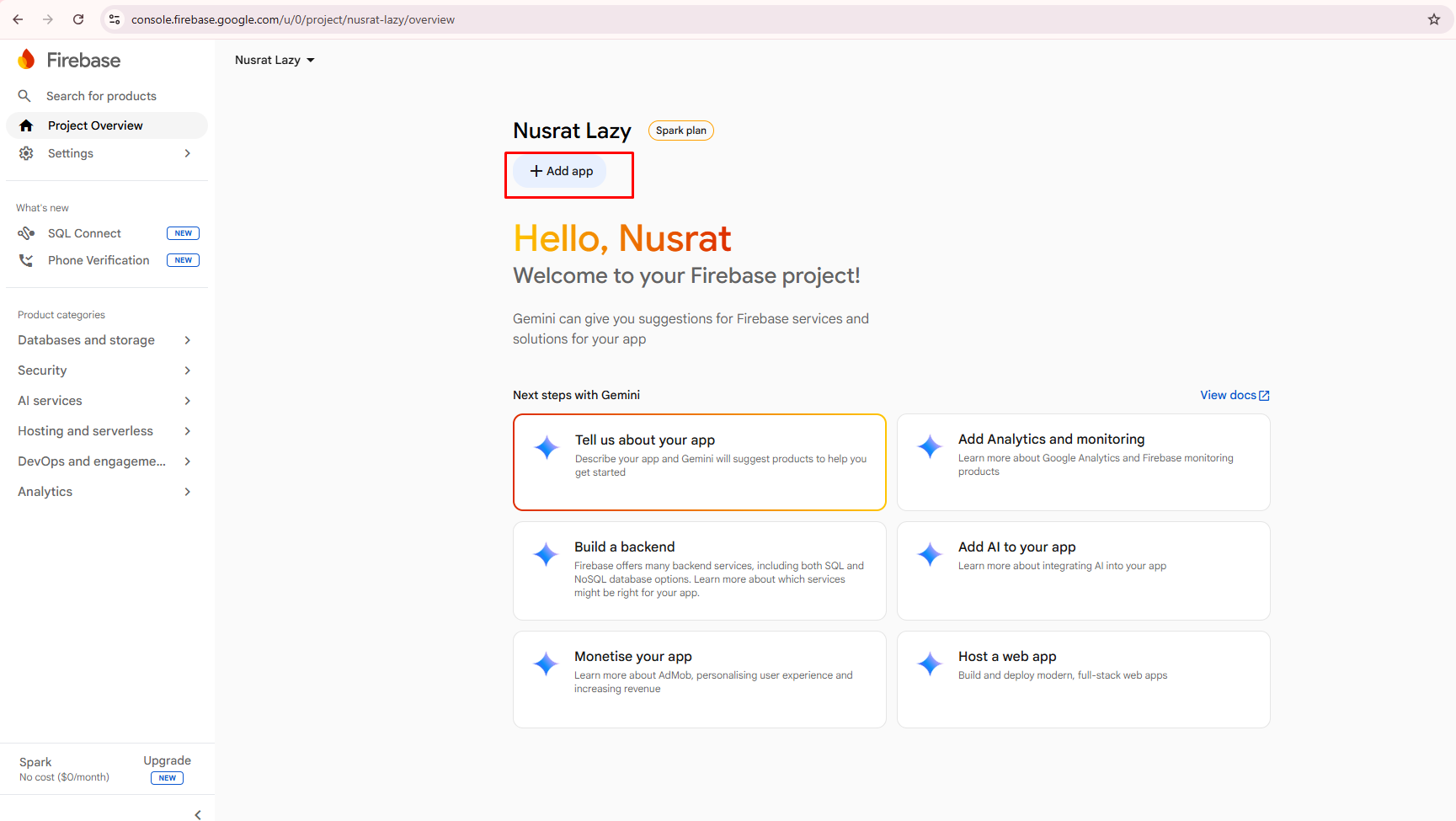Click the Settings gear icon

point(26,153)
